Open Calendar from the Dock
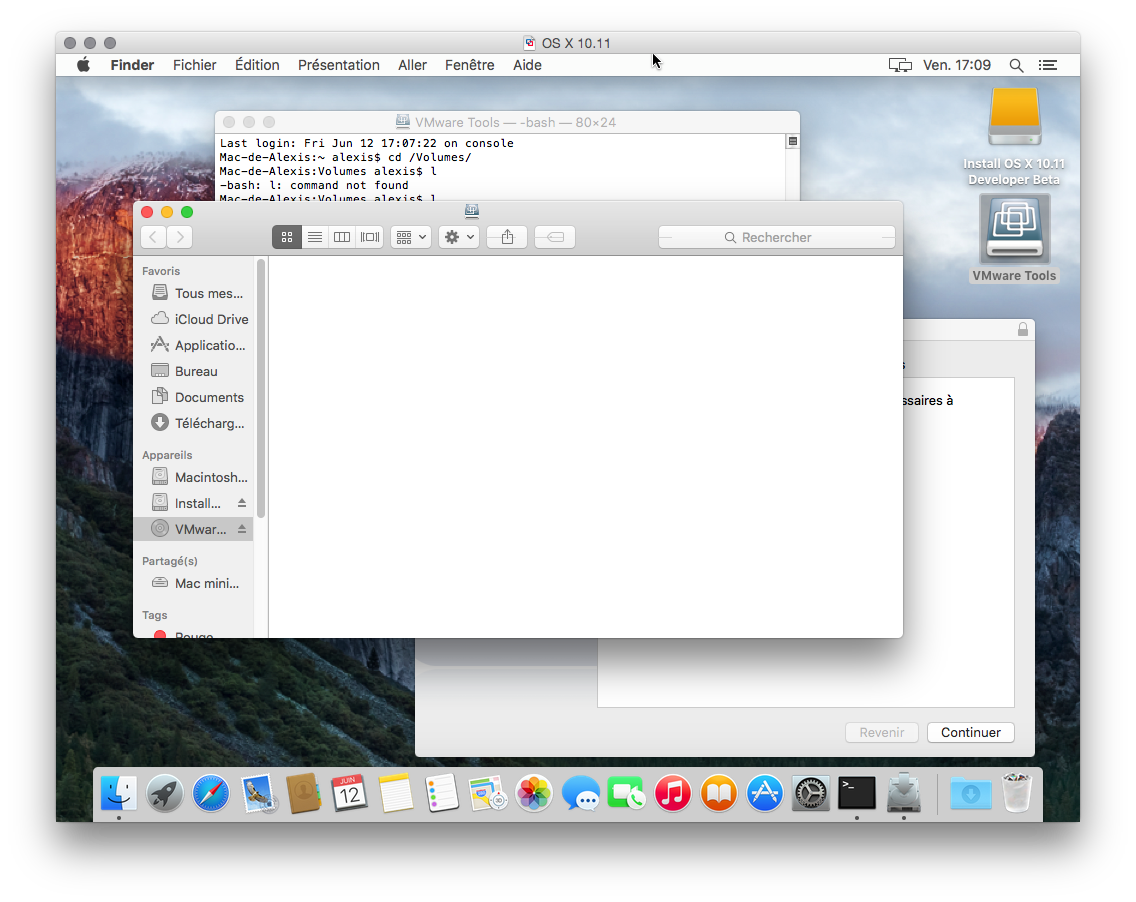Image resolution: width=1136 pixels, height=902 pixels. pyautogui.click(x=349, y=793)
